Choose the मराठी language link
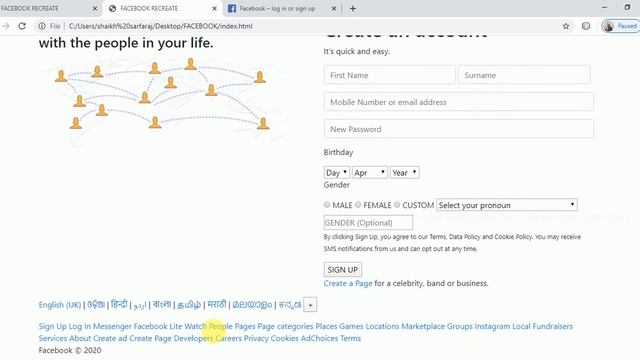 (216, 304)
